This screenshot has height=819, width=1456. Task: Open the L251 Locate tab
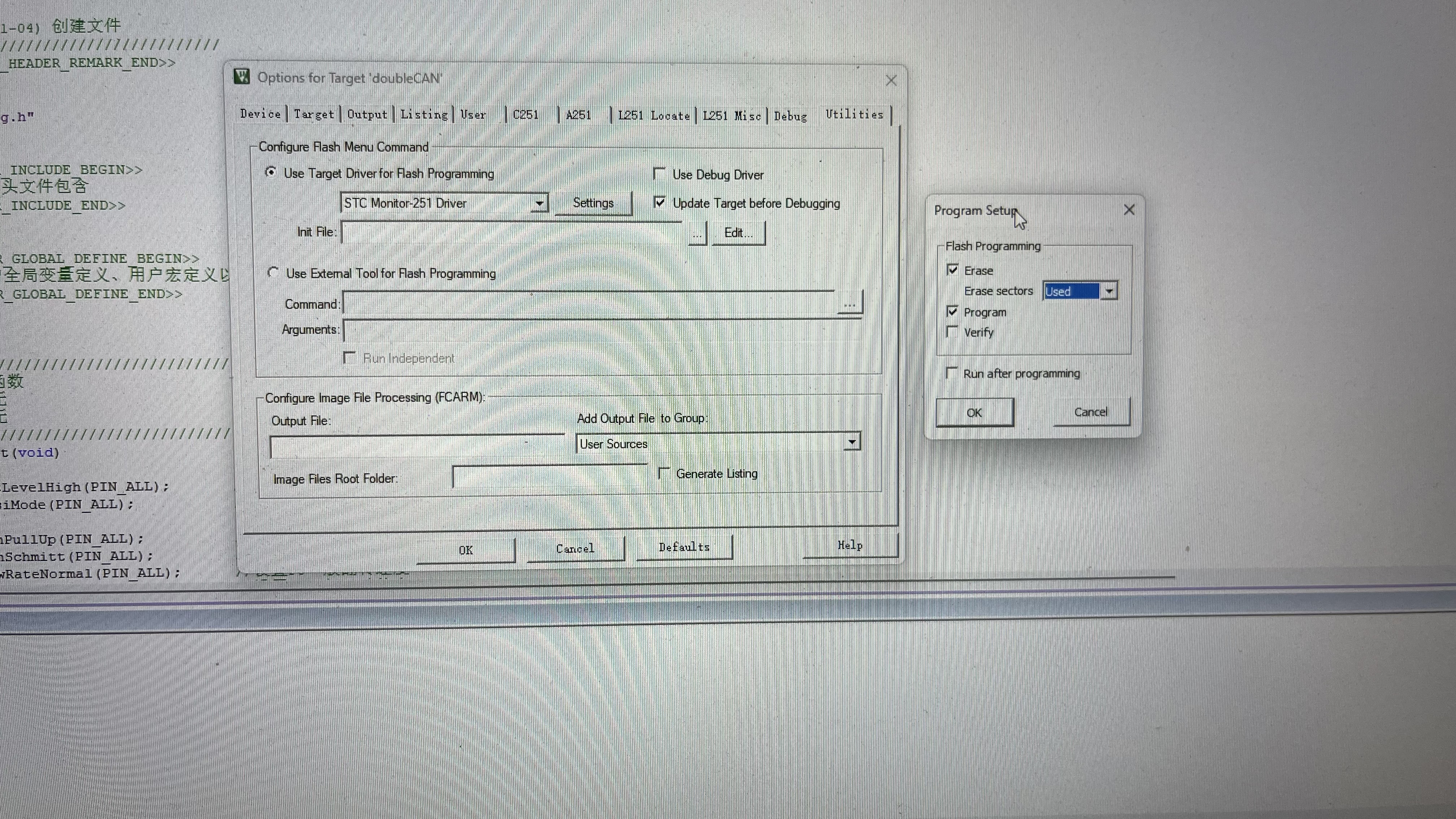(653, 115)
